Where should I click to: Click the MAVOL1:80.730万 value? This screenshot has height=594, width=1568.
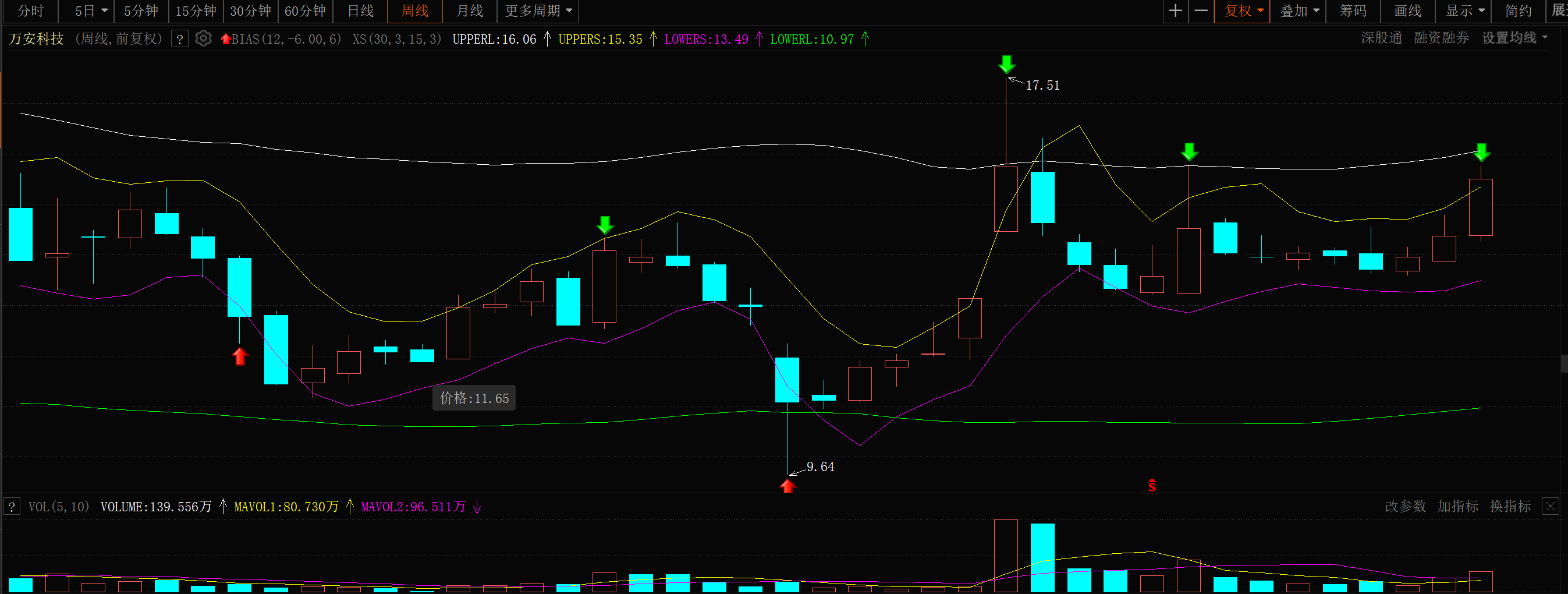(x=286, y=507)
